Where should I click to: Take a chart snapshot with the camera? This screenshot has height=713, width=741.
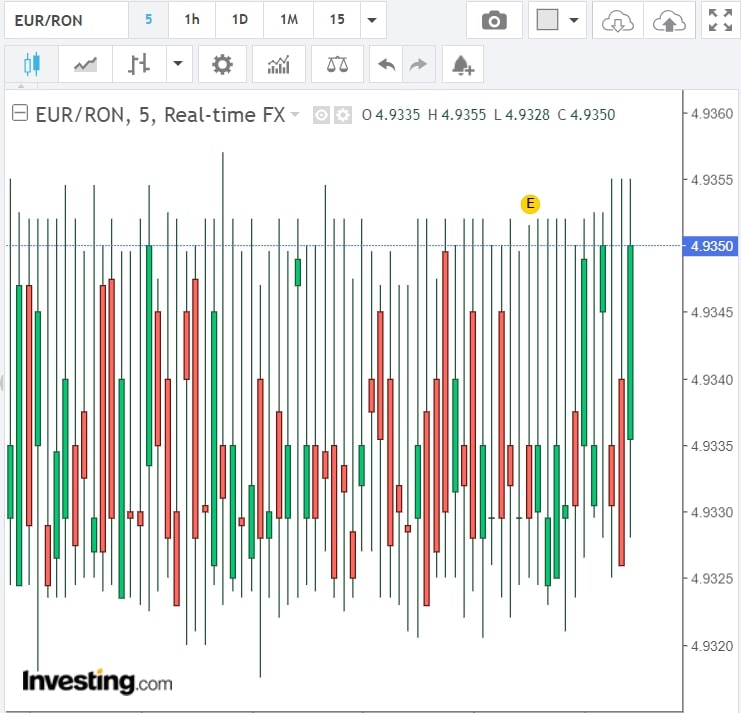click(493, 20)
